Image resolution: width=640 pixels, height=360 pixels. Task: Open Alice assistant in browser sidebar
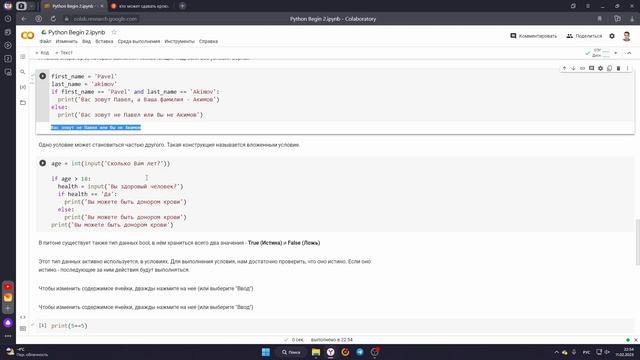pyautogui.click(x=8, y=323)
